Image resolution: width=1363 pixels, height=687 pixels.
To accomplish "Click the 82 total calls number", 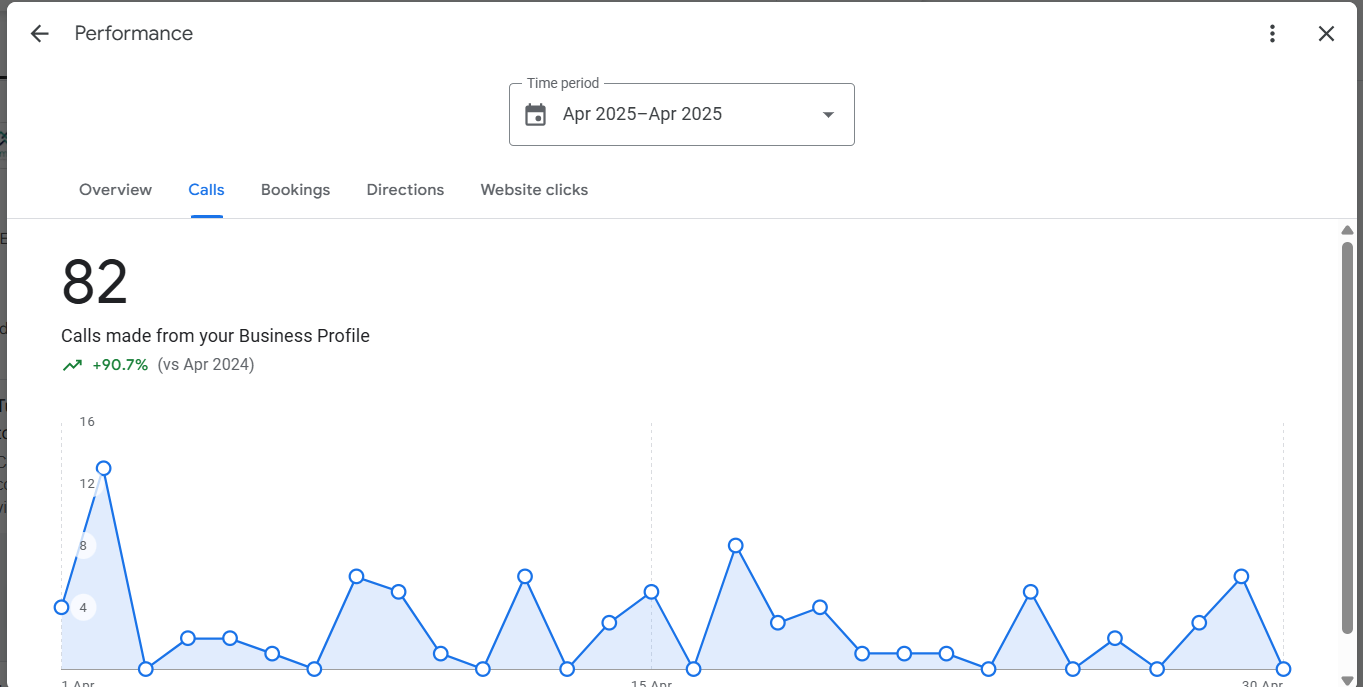I will (95, 283).
